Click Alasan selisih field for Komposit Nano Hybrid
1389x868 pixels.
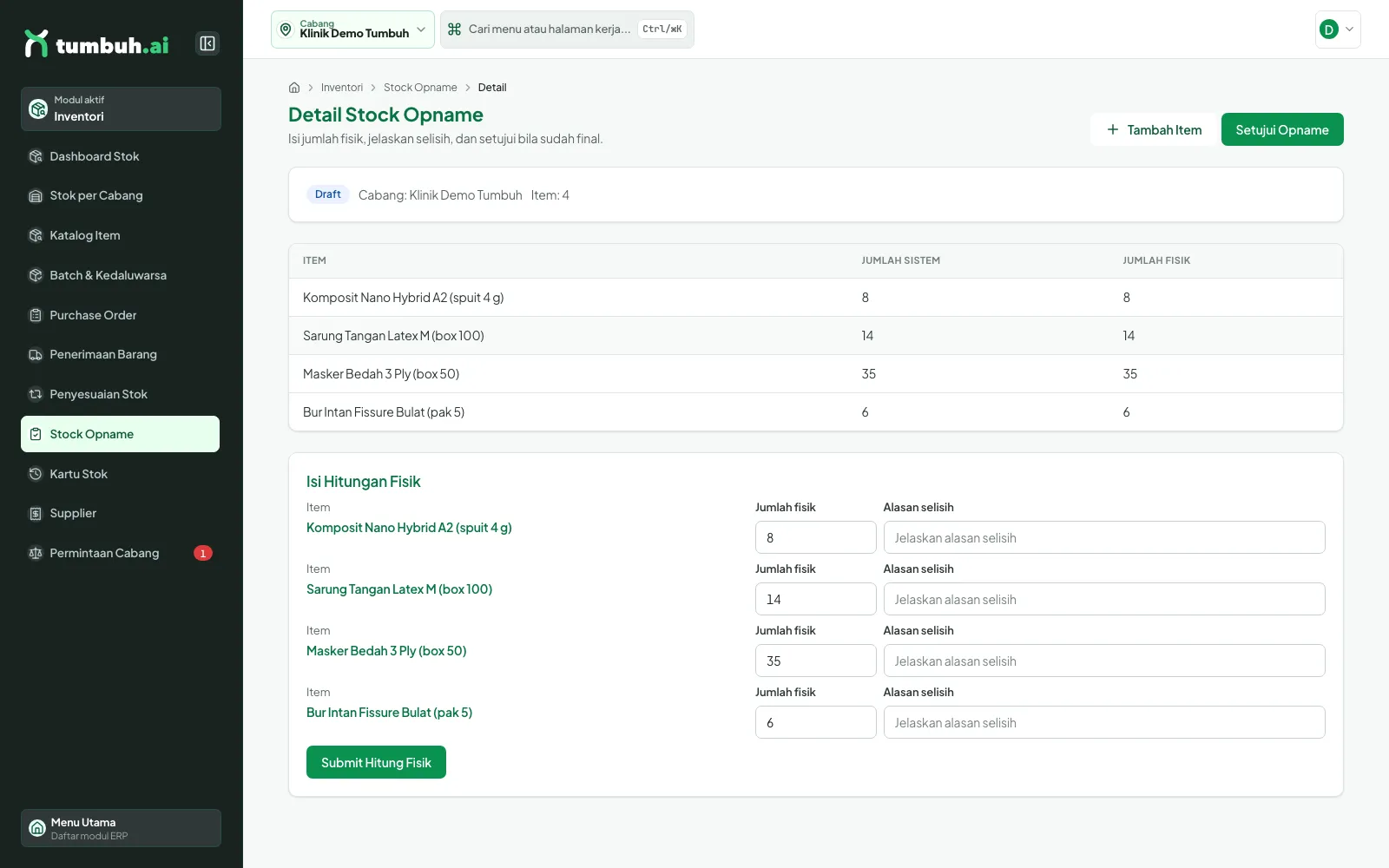1104,537
